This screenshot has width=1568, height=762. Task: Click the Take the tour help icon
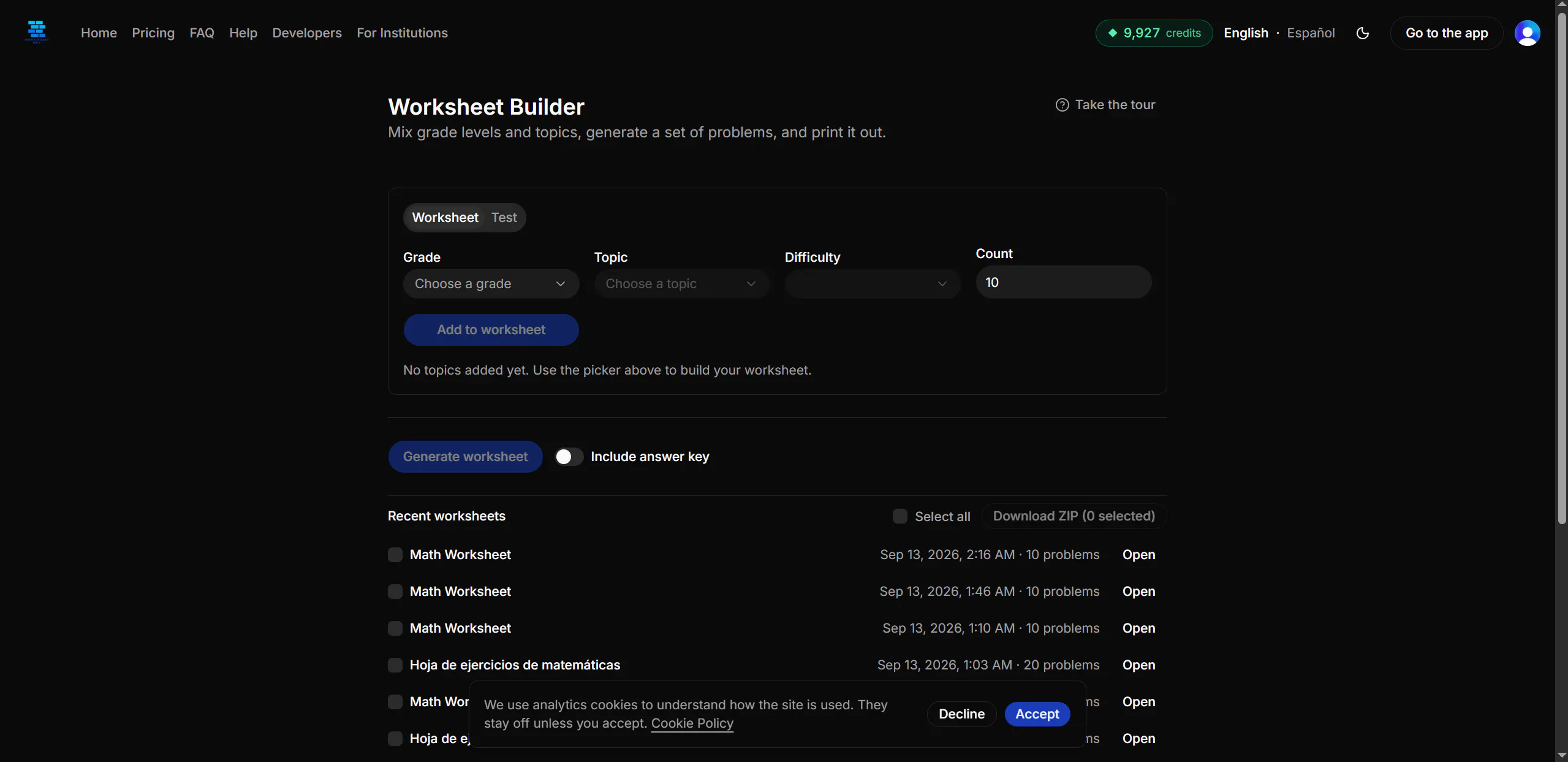point(1062,105)
